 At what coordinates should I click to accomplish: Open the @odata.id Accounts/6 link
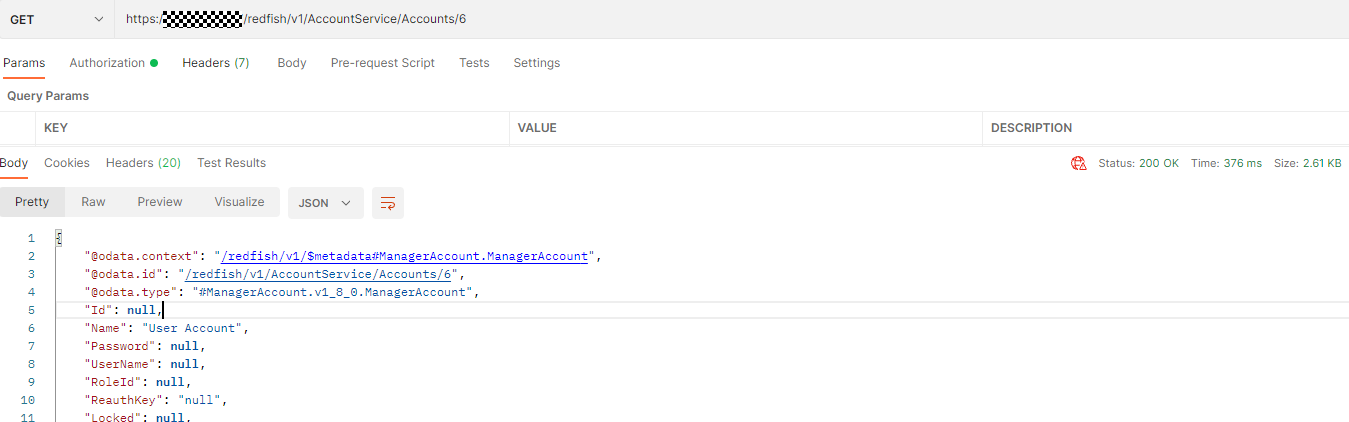(318, 274)
